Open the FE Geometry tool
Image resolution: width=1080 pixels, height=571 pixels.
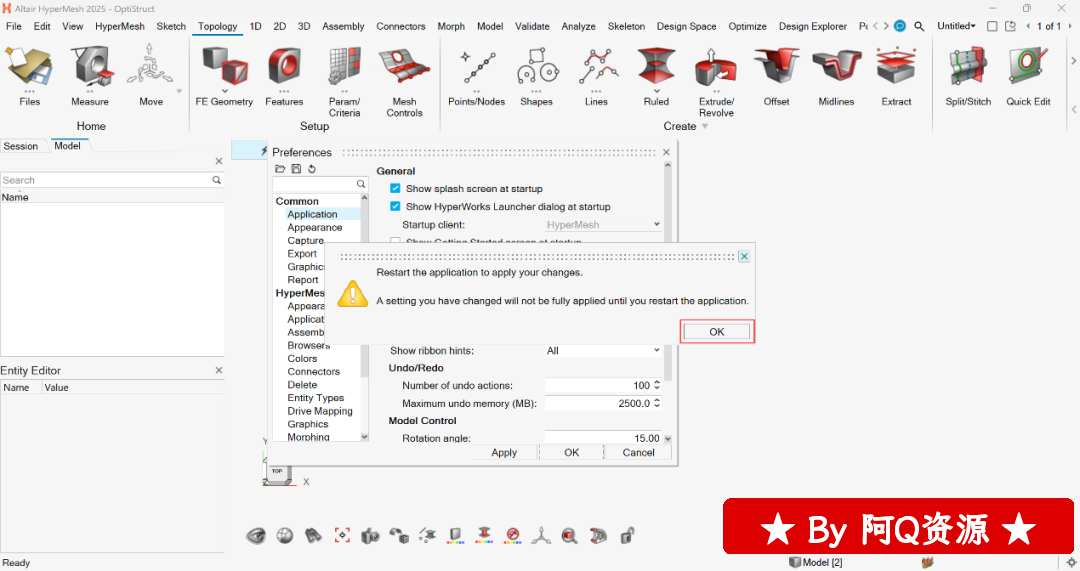(224, 76)
